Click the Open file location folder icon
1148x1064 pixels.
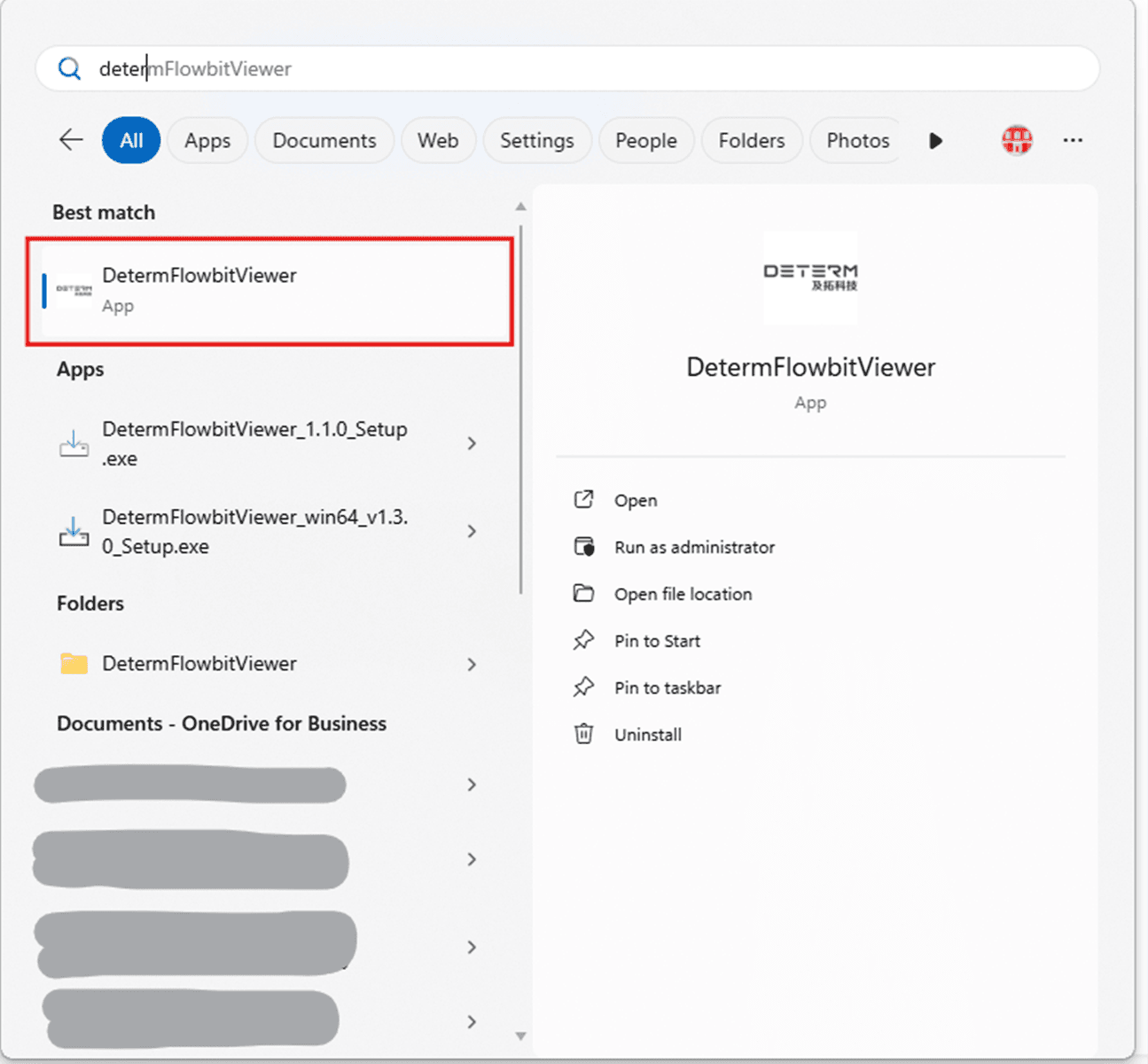[583, 593]
